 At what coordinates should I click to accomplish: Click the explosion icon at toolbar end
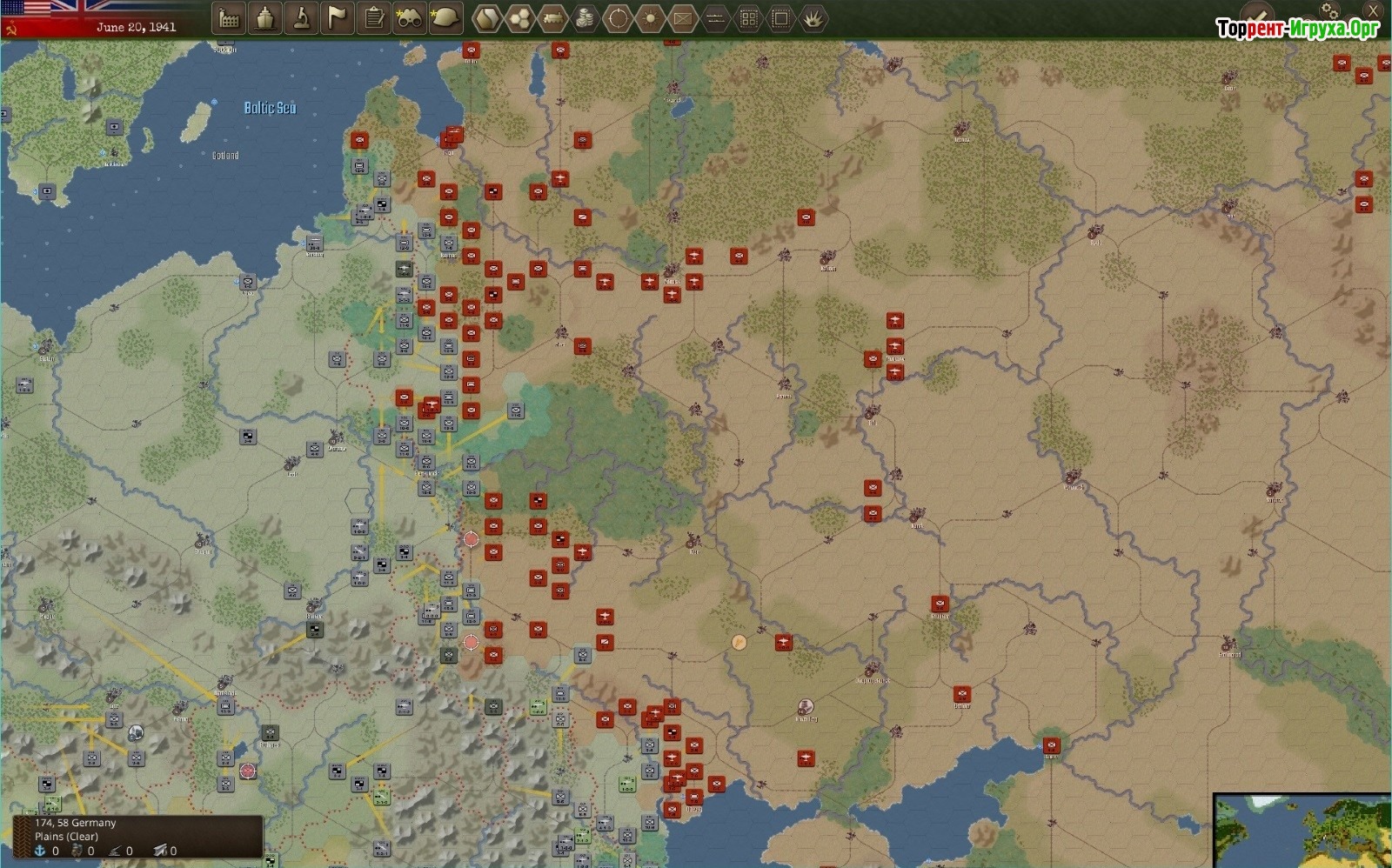pyautogui.click(x=813, y=18)
